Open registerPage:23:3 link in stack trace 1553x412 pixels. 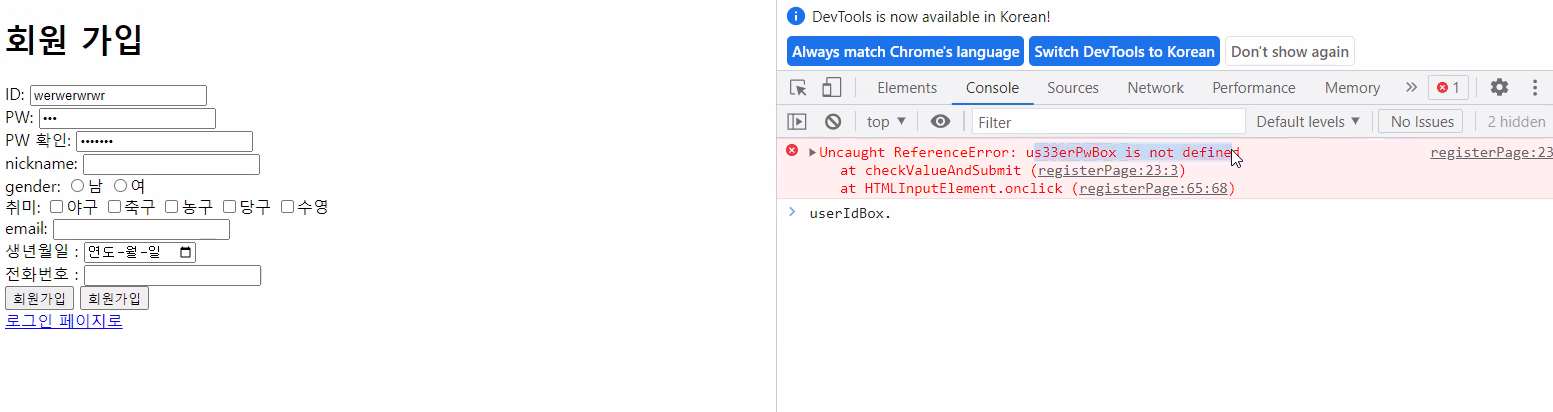tap(1109, 170)
